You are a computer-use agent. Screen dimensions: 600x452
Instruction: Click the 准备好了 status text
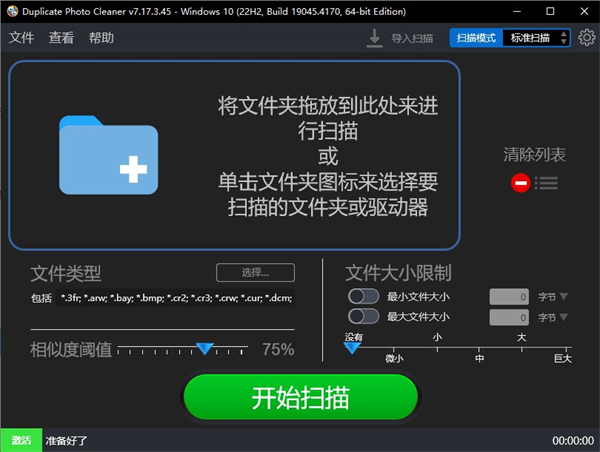[66, 441]
